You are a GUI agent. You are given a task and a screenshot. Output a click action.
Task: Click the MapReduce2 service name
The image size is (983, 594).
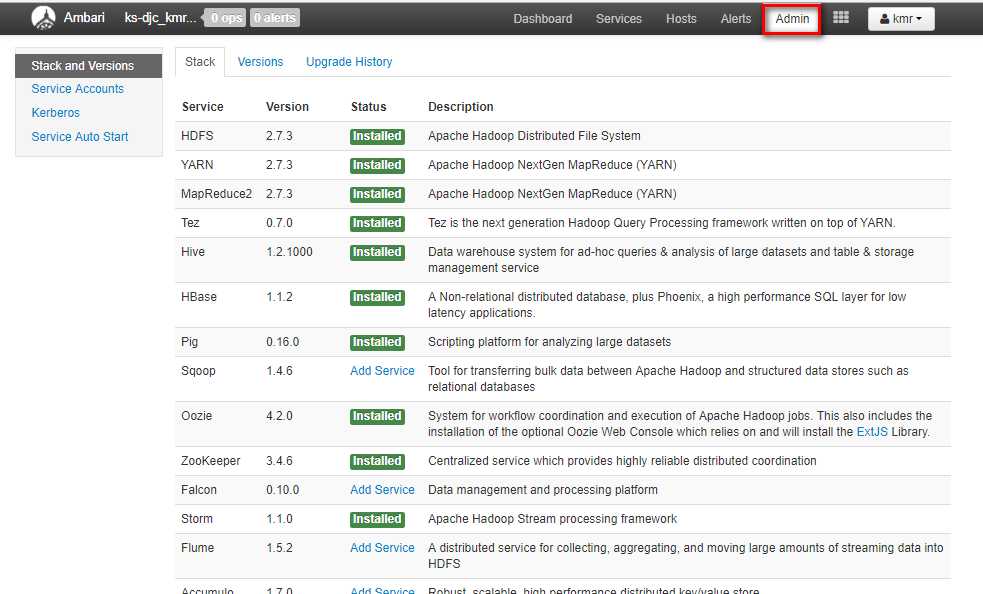216,194
